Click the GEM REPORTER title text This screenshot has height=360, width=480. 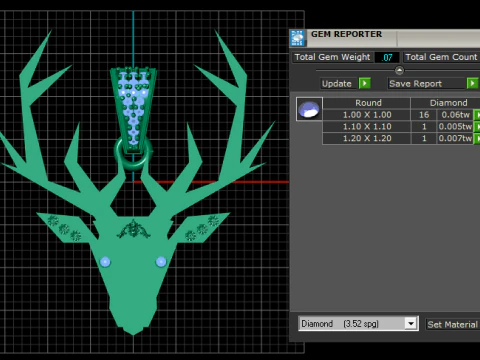pos(346,34)
